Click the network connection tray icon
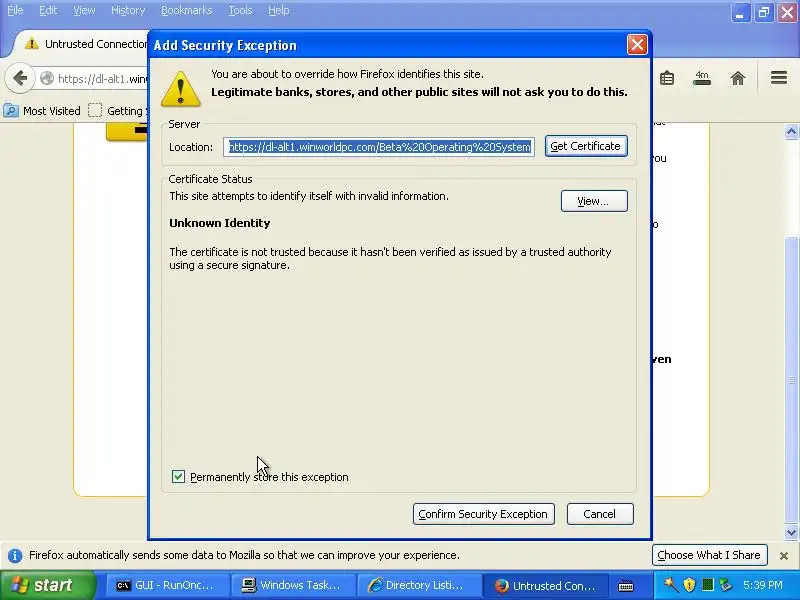800x600 pixels. [x=725, y=585]
